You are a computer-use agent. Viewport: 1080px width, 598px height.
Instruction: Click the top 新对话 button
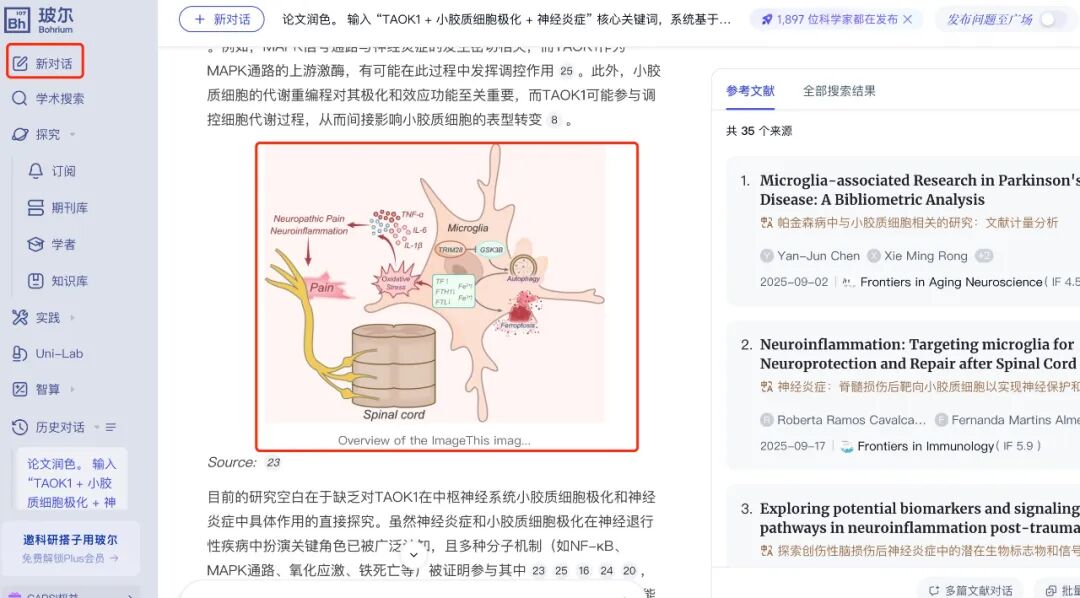[x=222, y=19]
